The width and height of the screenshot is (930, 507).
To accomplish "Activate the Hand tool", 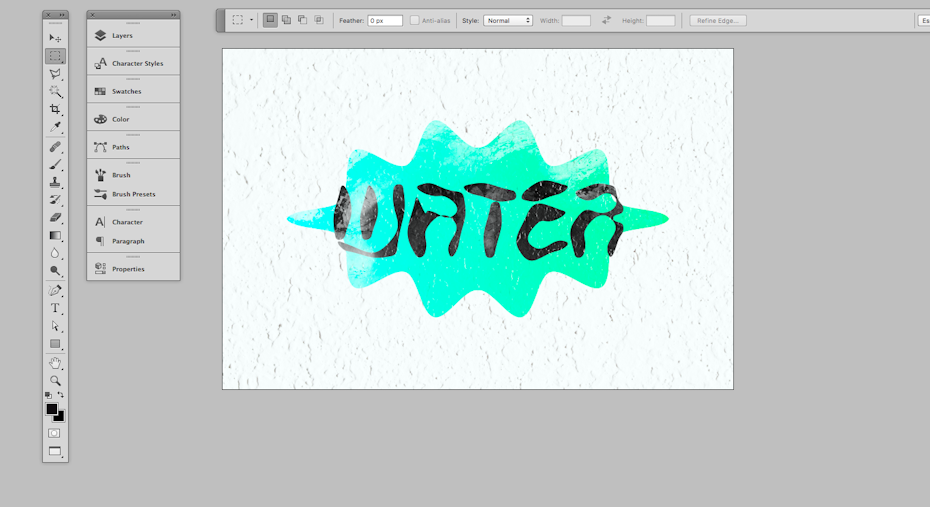I will [55, 362].
